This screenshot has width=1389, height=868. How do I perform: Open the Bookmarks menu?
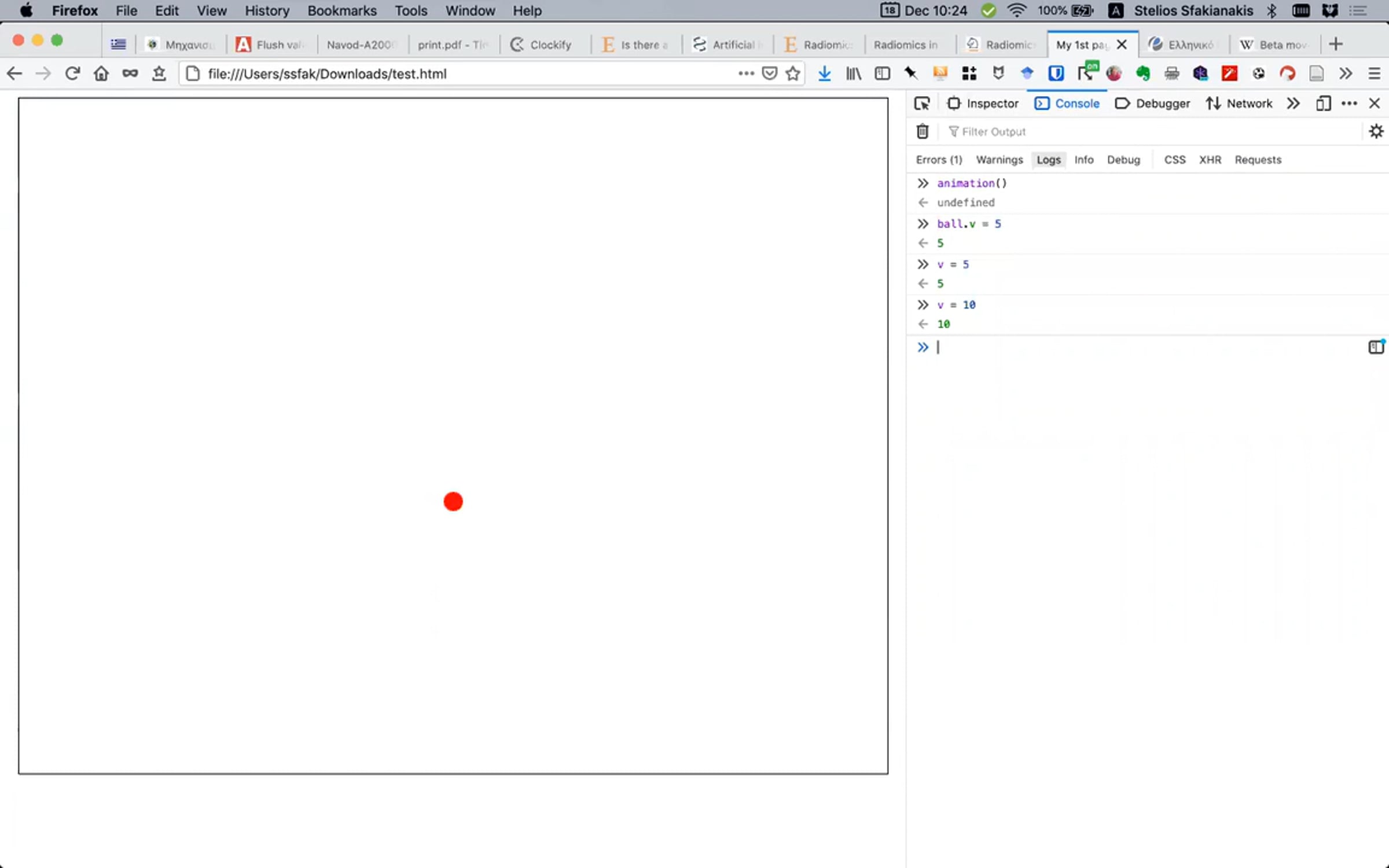(x=342, y=10)
